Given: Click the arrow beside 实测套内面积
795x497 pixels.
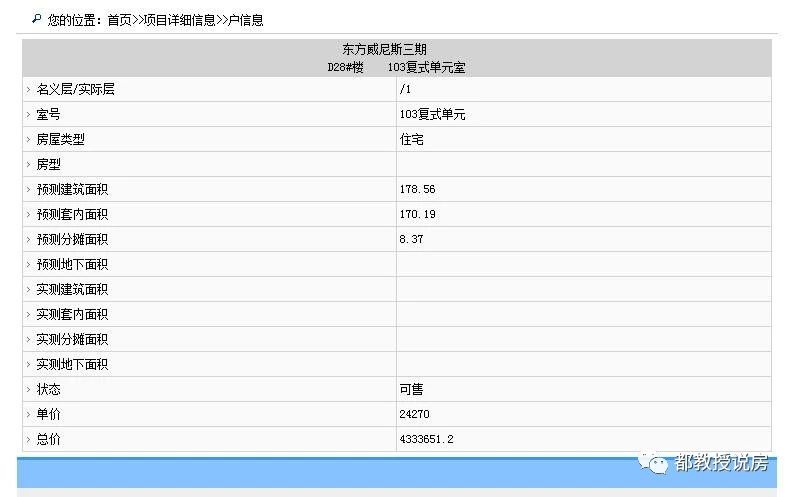Looking at the screenshot, I should click(x=28, y=314).
